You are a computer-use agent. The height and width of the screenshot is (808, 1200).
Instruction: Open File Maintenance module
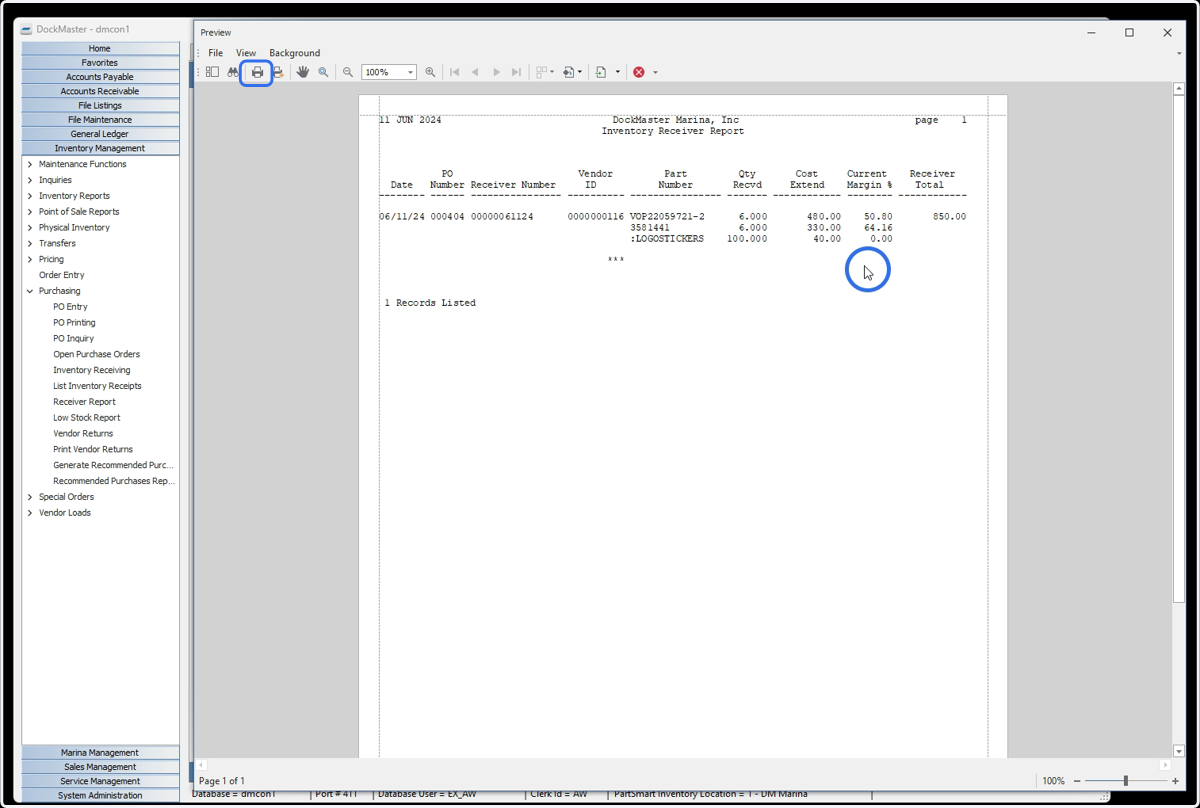click(100, 120)
